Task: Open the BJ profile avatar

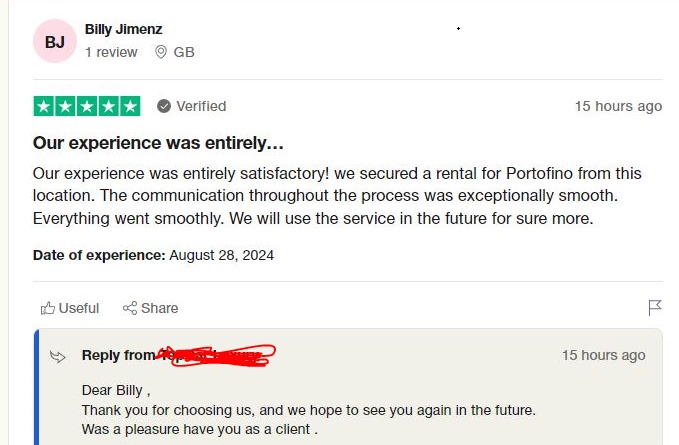Action: click(54, 42)
